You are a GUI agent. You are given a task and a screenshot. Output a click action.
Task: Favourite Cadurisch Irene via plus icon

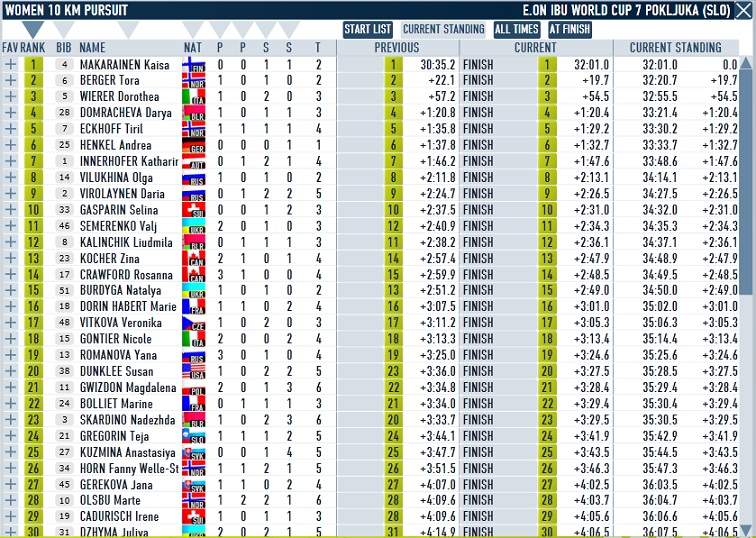[10, 516]
